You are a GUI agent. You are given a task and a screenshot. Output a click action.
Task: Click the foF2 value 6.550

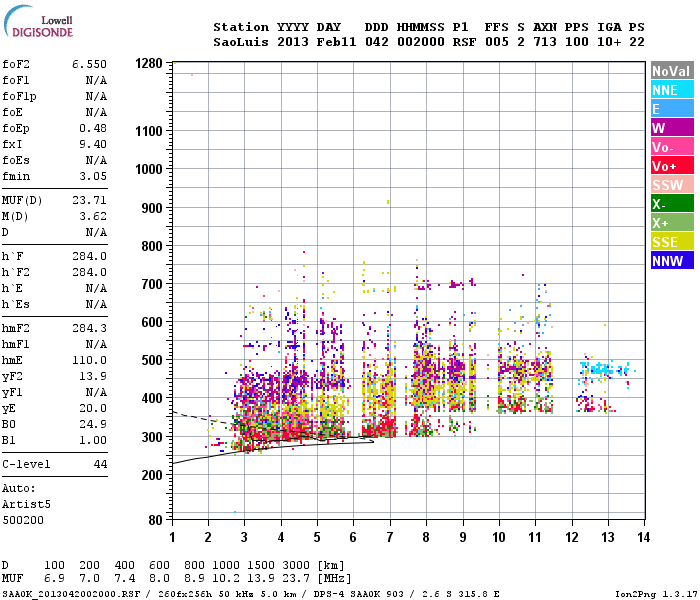(x=89, y=64)
